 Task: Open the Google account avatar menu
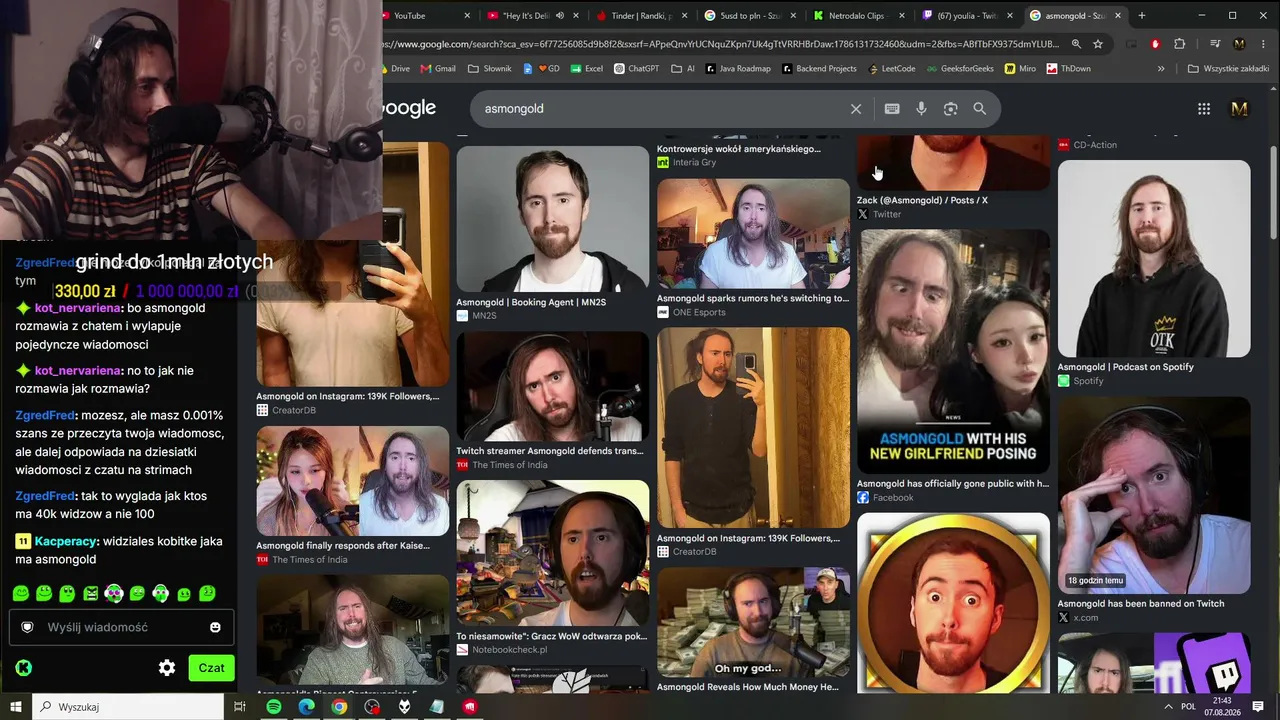pyautogui.click(x=1240, y=109)
